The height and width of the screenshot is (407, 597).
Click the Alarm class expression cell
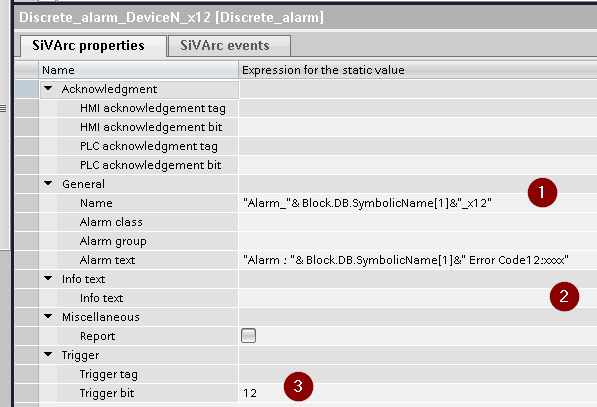pos(418,222)
